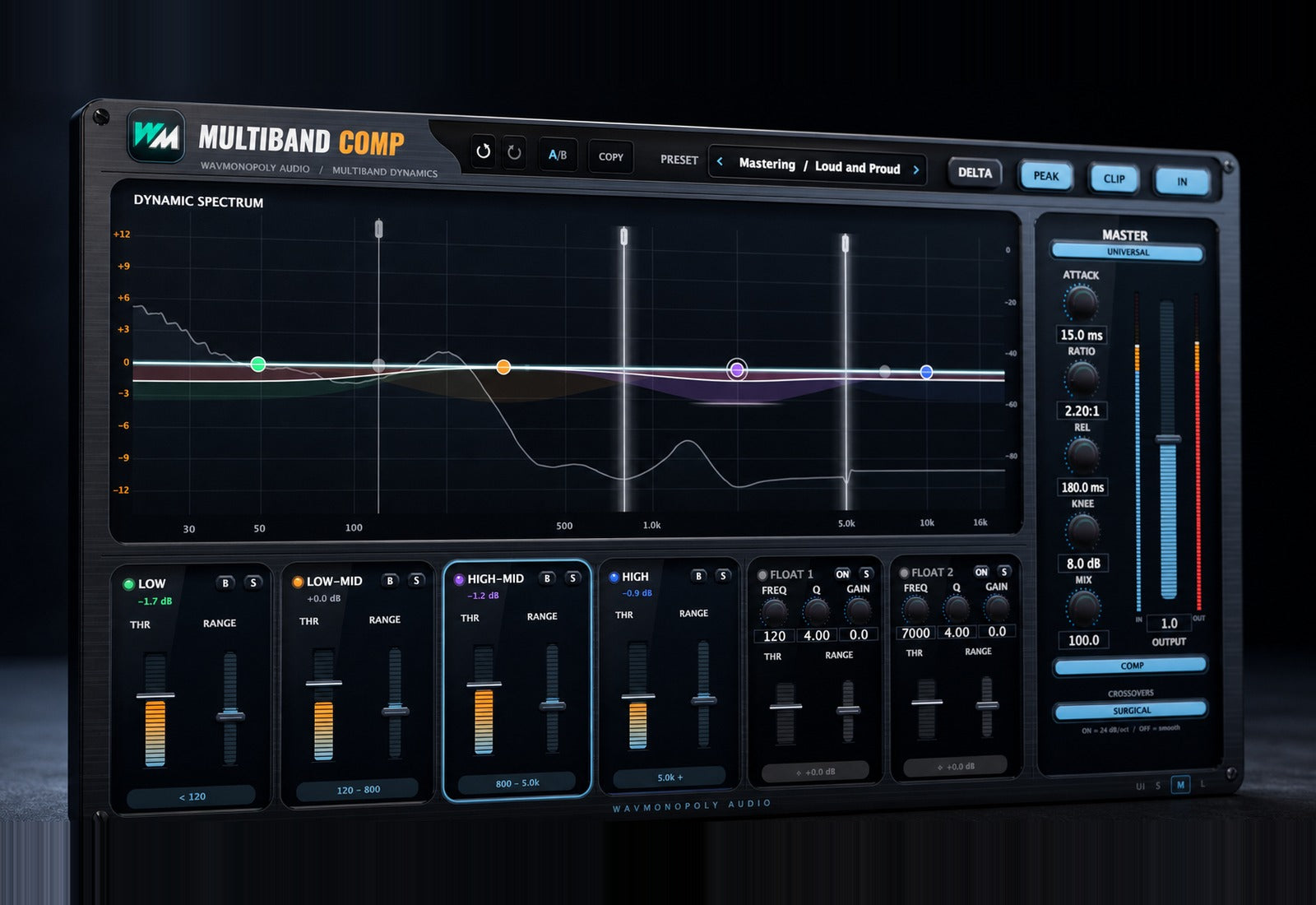Select the green LOW band node on spectrum
This screenshot has width=1316, height=905.
[257, 364]
